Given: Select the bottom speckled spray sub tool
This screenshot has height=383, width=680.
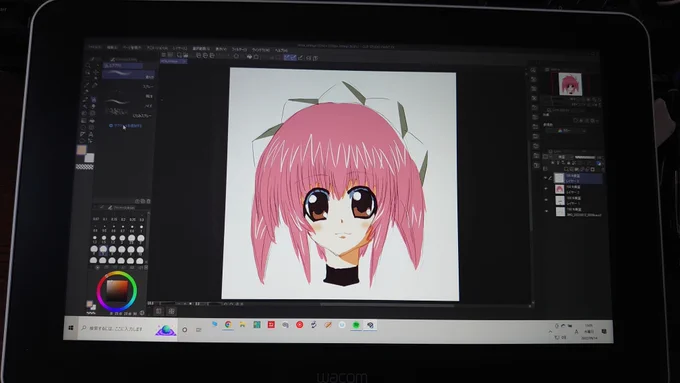Looking at the screenshot, I should (x=128, y=113).
